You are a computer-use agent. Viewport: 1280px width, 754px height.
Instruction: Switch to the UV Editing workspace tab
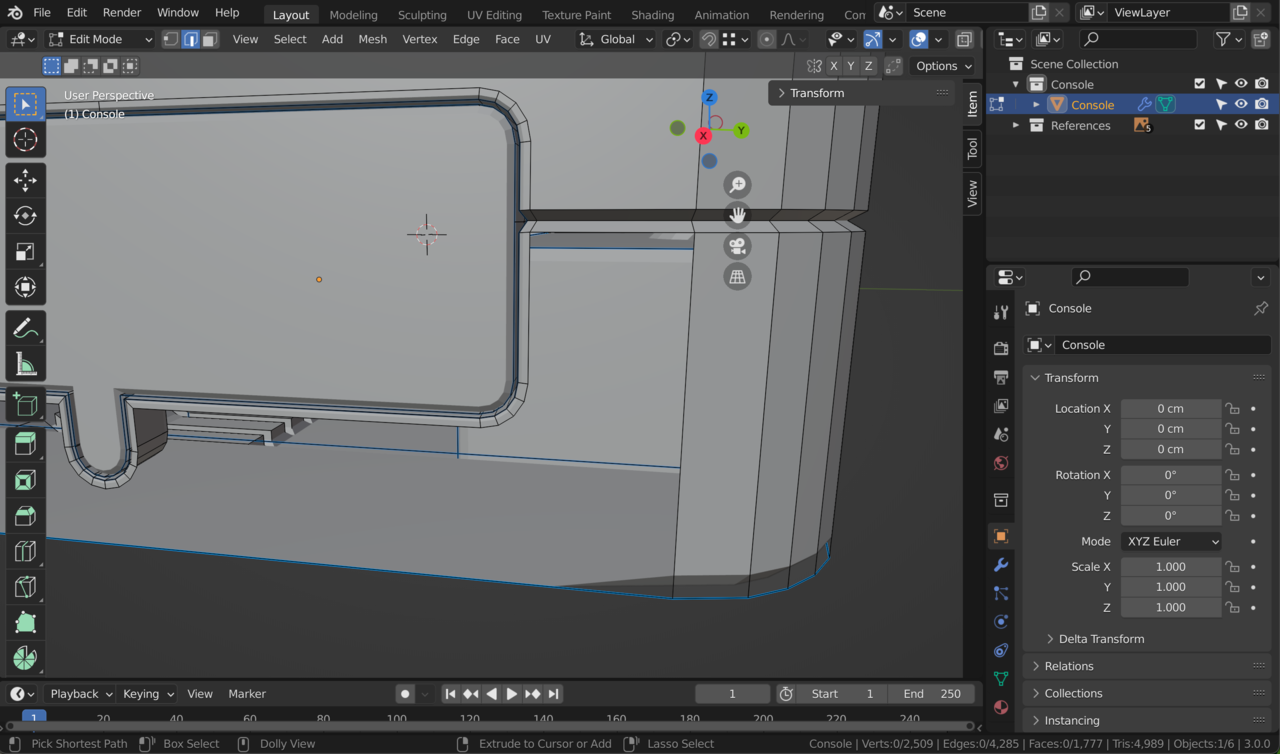[493, 14]
